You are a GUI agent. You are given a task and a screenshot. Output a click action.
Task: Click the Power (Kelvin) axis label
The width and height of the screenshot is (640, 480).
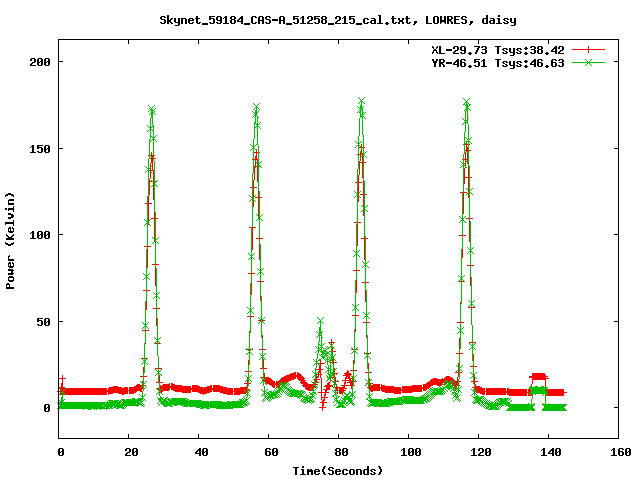tap(10, 241)
